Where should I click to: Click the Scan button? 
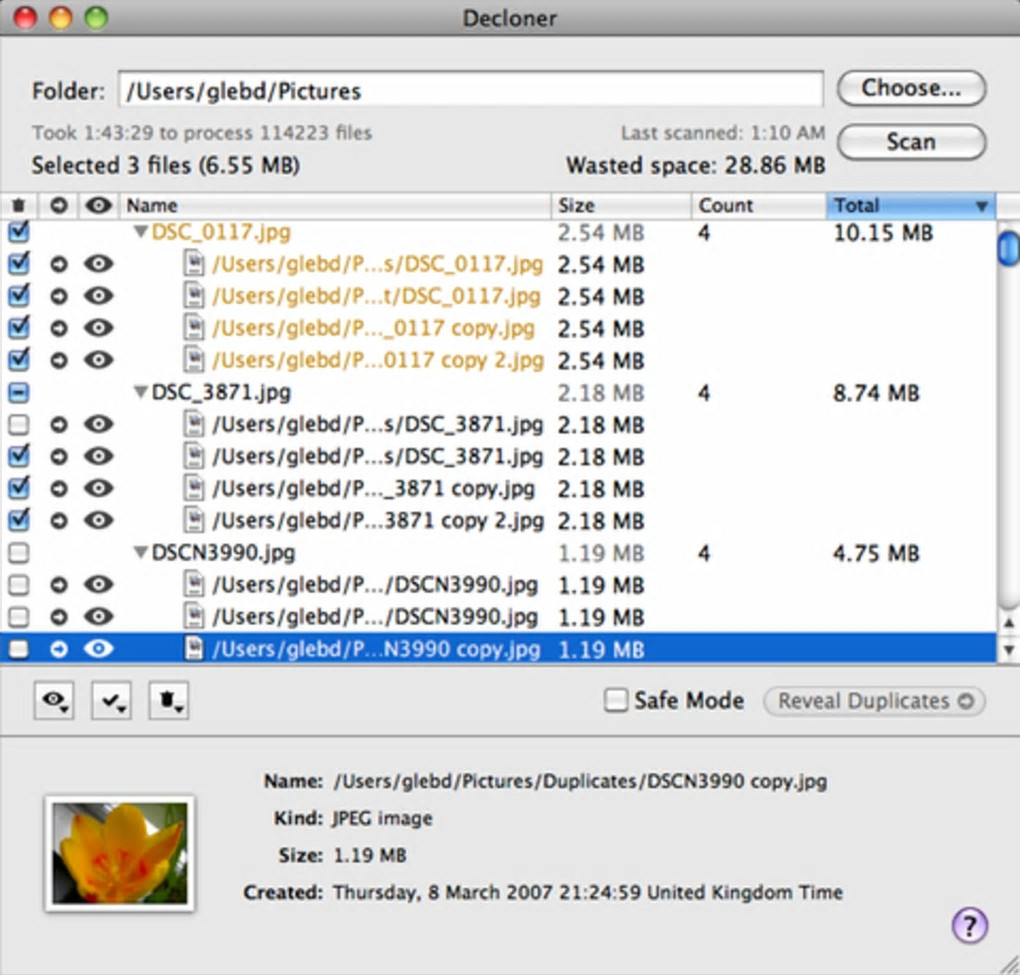click(x=911, y=142)
